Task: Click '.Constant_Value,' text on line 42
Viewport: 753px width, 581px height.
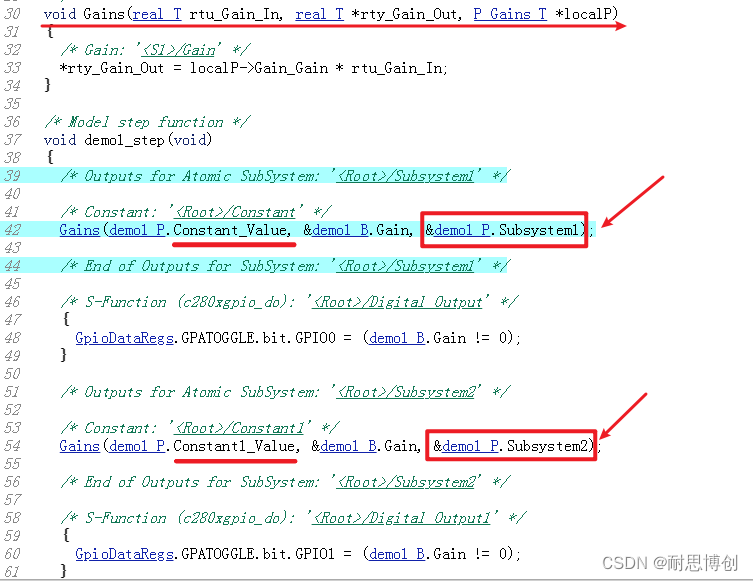Action: click(x=229, y=230)
